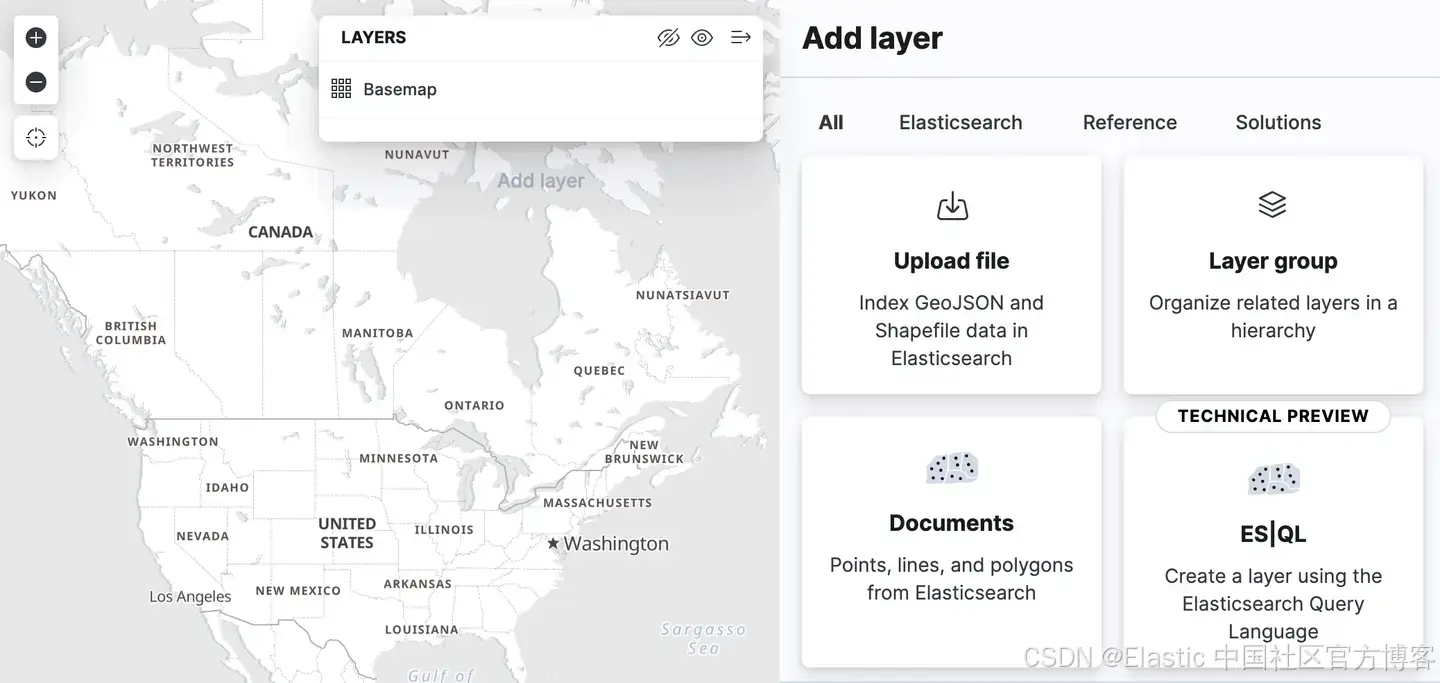
Task: Select the All tab
Action: pyautogui.click(x=831, y=122)
